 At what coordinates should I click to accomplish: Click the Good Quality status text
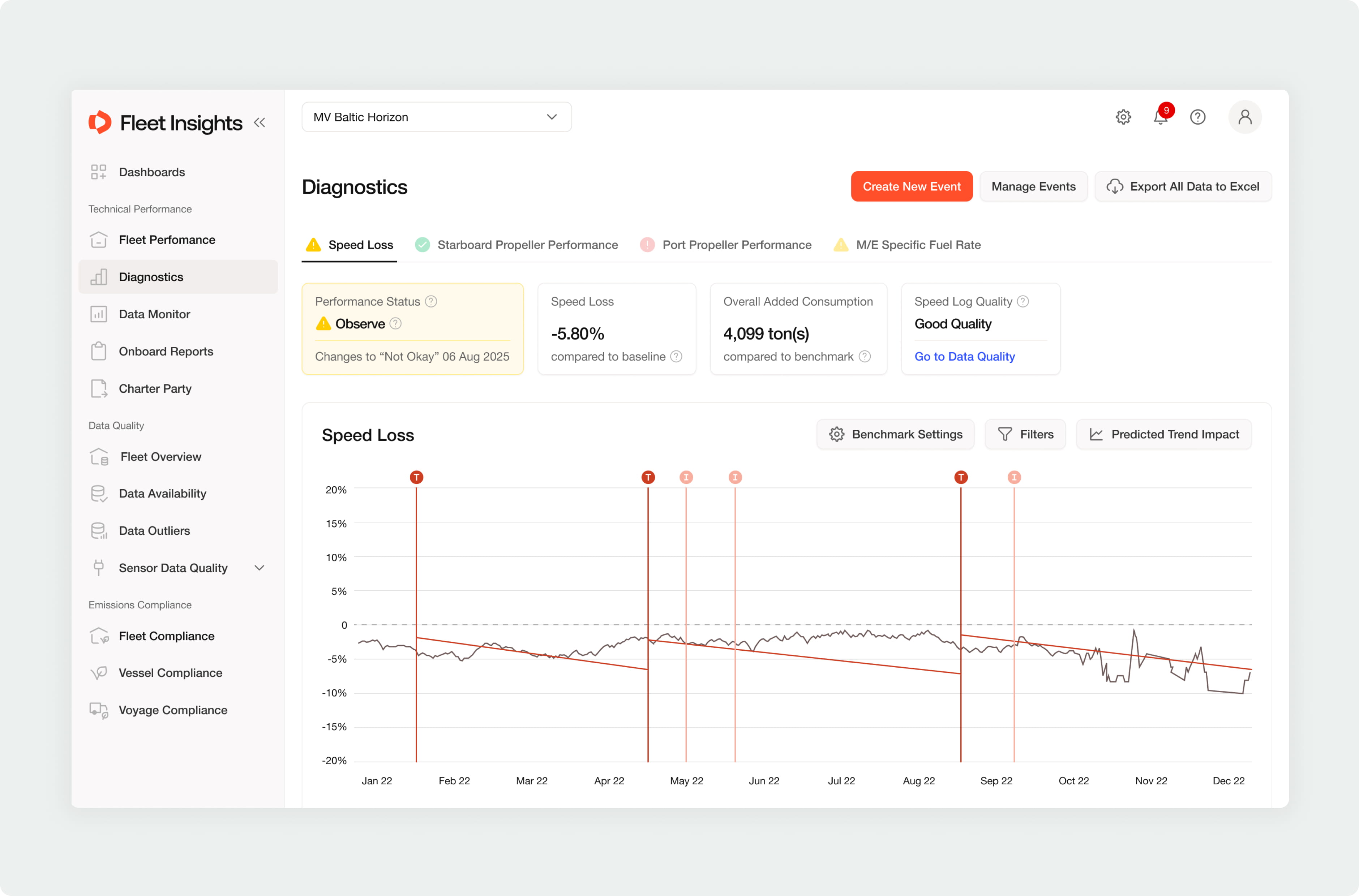pyautogui.click(x=953, y=324)
